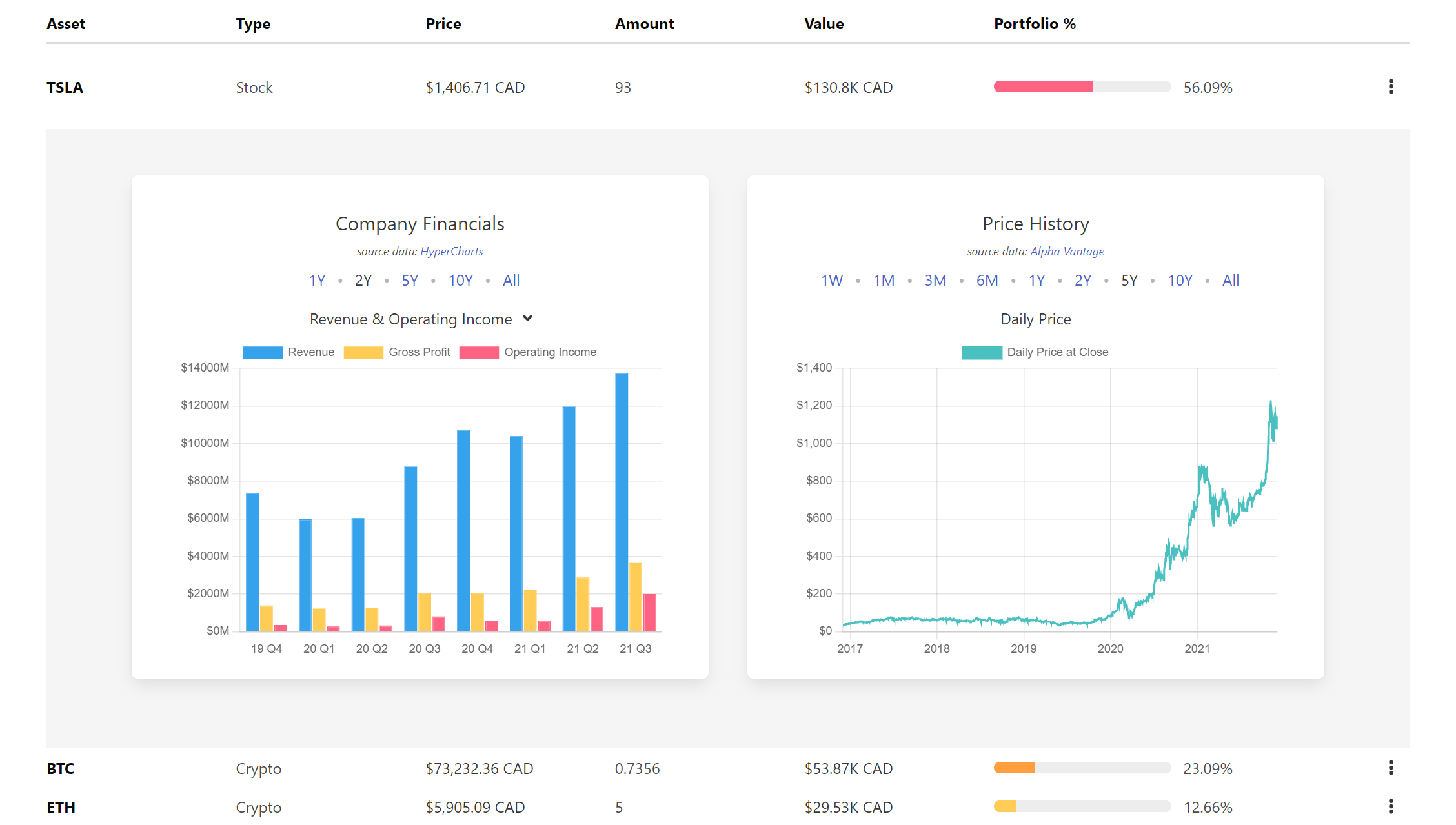Click the Portfolio % column header

1035,24
